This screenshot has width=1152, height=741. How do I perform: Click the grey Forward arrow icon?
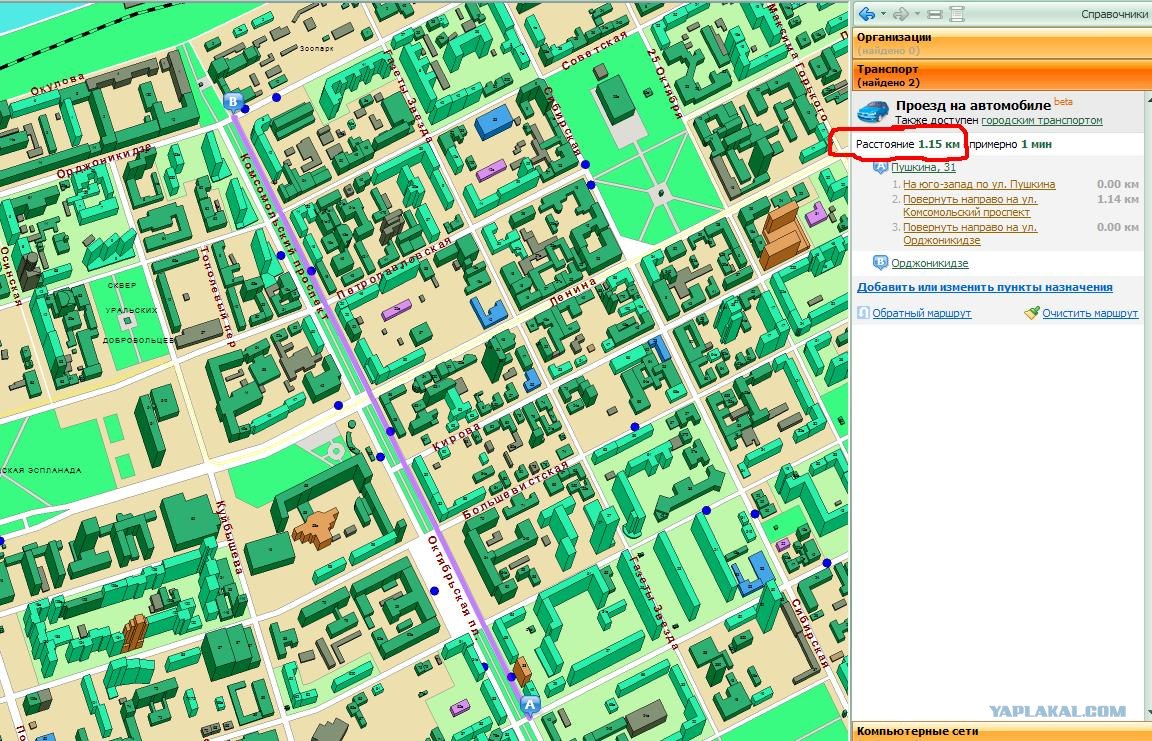(x=901, y=14)
